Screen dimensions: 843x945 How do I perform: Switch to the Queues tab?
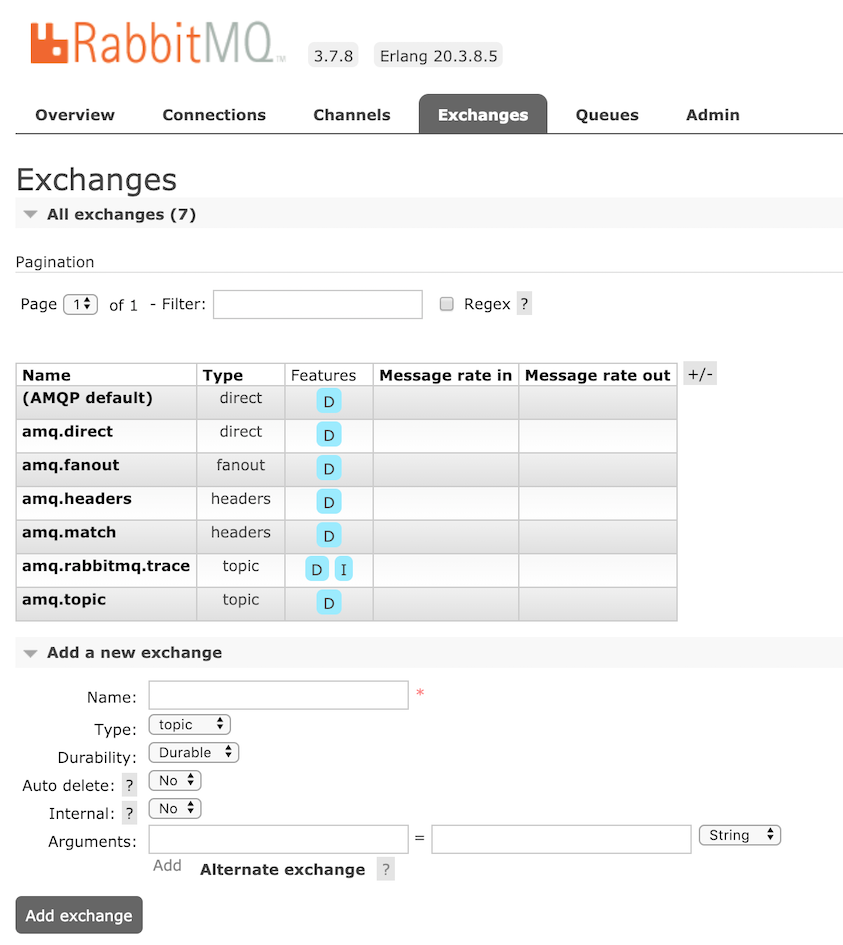tap(607, 115)
